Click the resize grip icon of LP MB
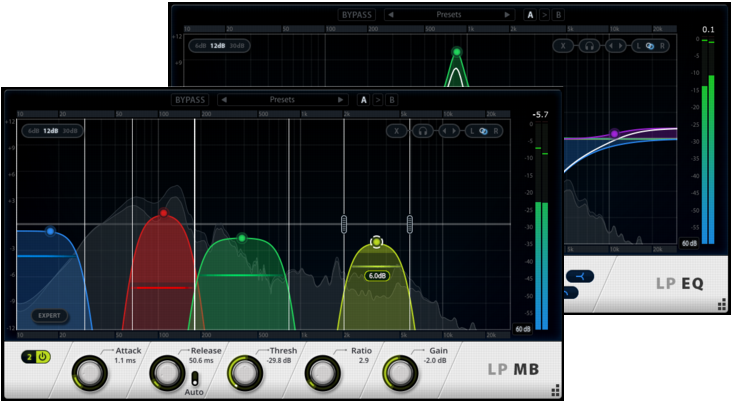Screen dimensions: 731x401 pos(555,390)
